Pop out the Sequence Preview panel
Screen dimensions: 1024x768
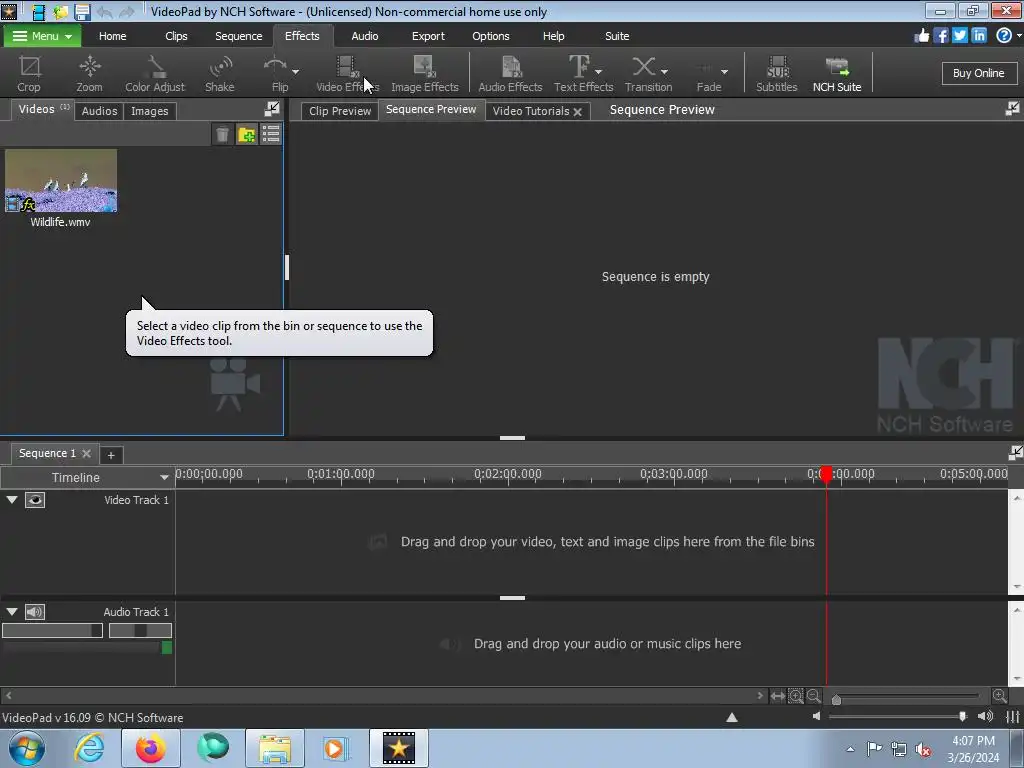(x=1013, y=109)
